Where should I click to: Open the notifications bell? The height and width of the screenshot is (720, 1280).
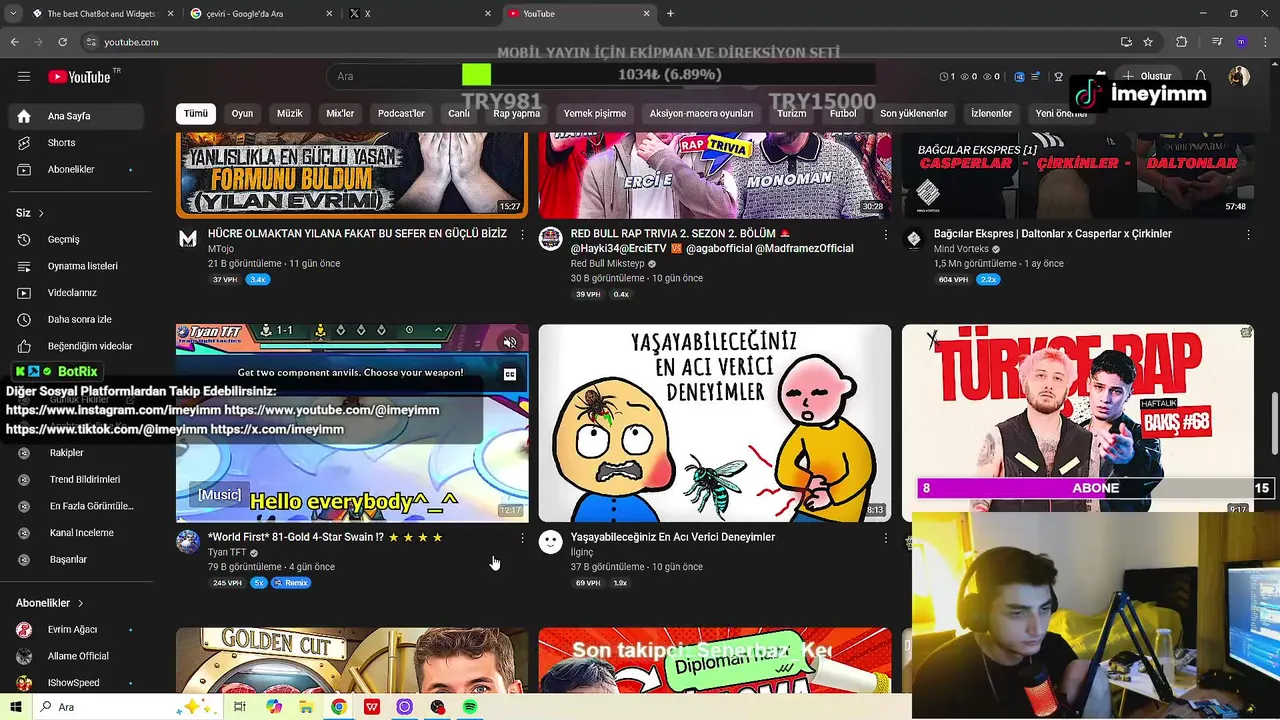pyautogui.click(x=1201, y=77)
